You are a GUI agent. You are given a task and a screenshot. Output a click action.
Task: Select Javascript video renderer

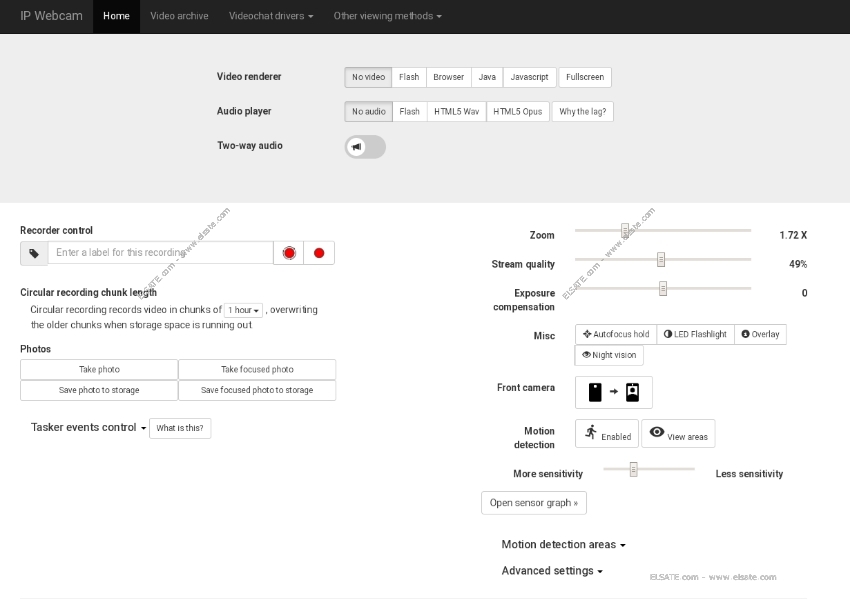(x=530, y=77)
